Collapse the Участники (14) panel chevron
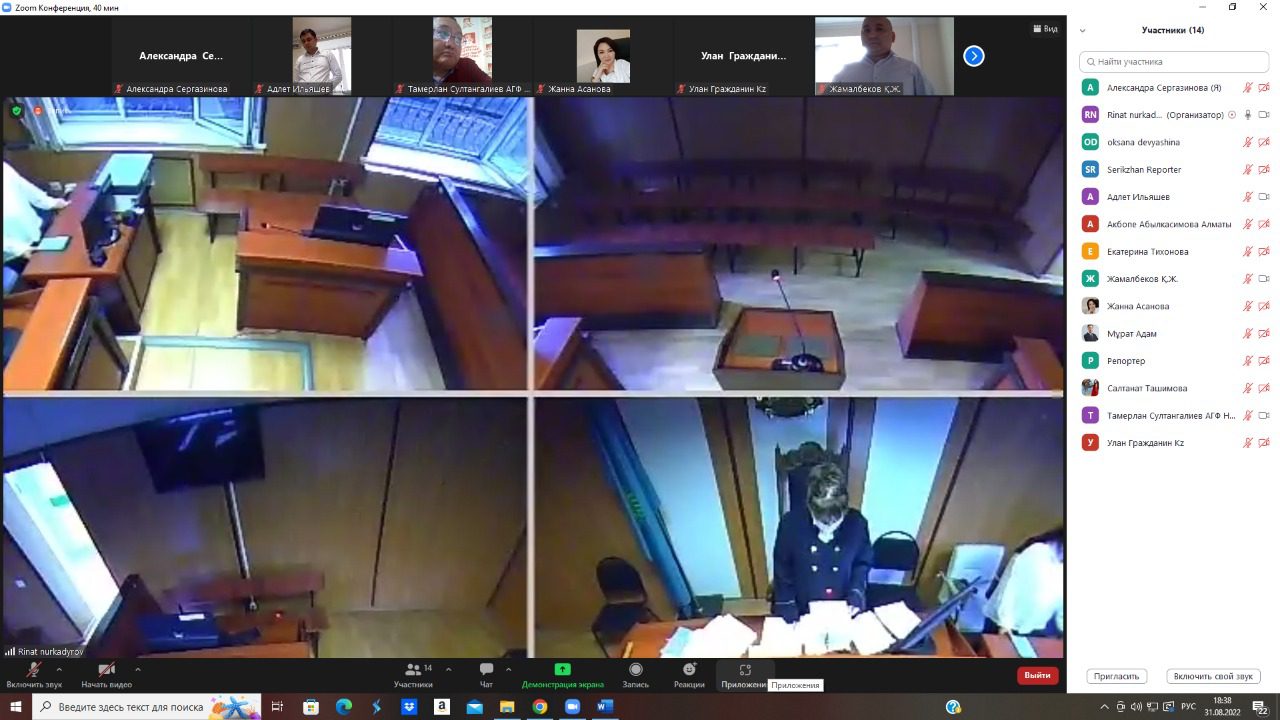This screenshot has height=720, width=1280. tap(1083, 30)
